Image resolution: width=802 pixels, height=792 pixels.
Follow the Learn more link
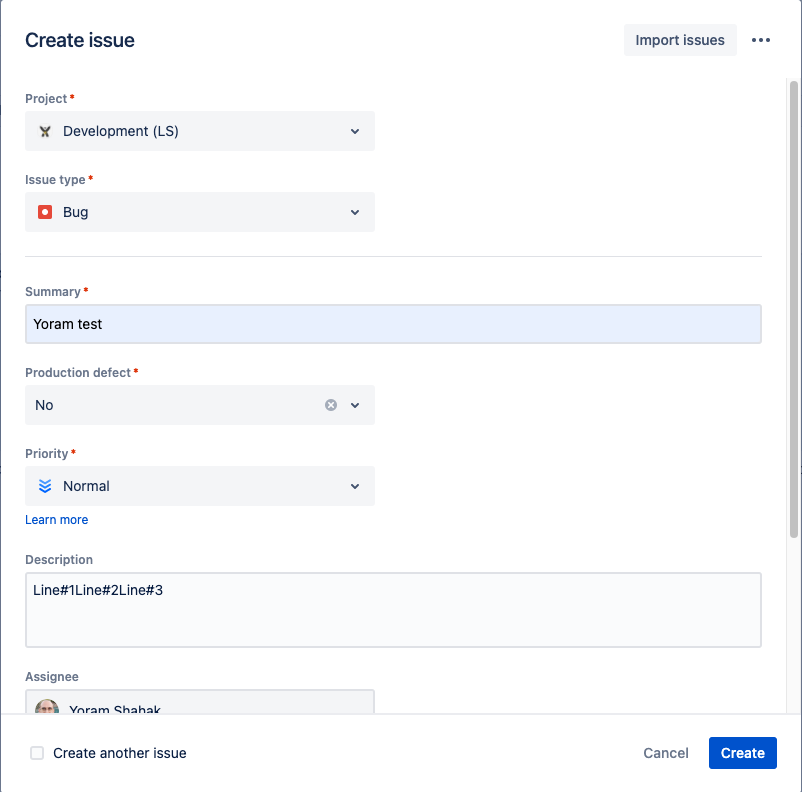pos(56,520)
